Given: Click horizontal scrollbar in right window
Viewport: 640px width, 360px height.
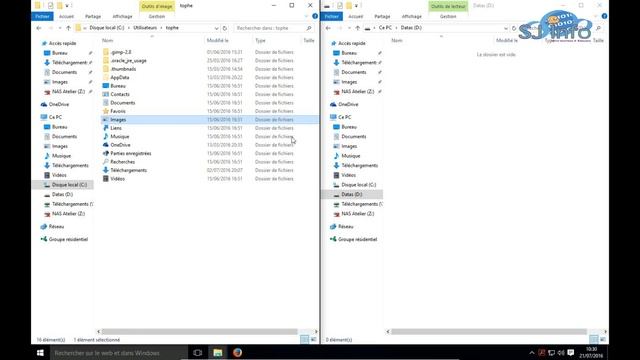Looking at the screenshot, I should click(x=489, y=331).
